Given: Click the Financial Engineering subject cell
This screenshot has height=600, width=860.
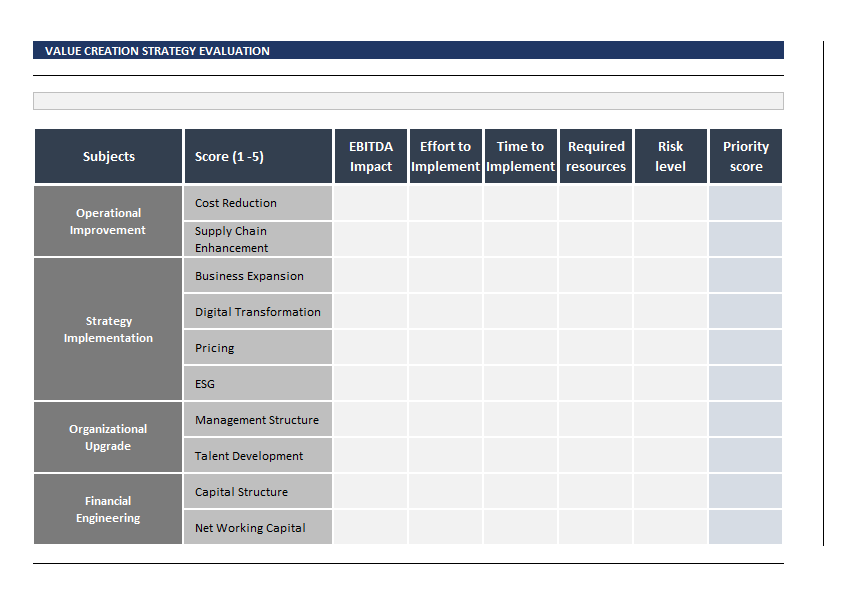Looking at the screenshot, I should pyautogui.click(x=108, y=509).
